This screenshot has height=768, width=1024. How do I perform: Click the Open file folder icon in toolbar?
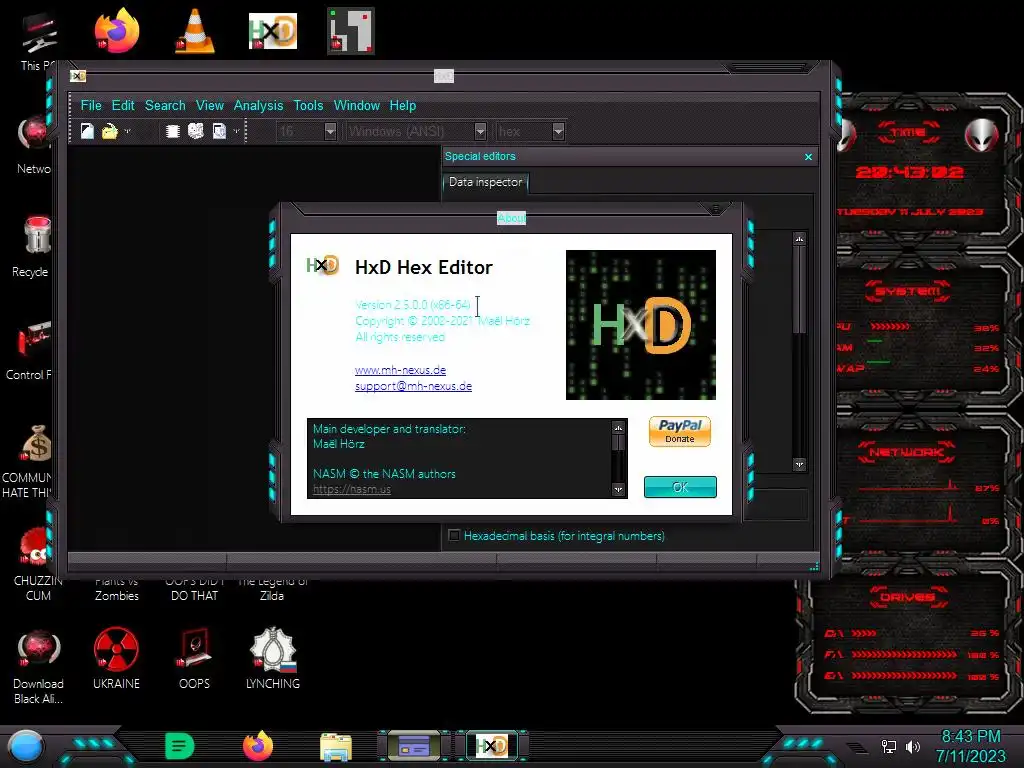[110, 131]
